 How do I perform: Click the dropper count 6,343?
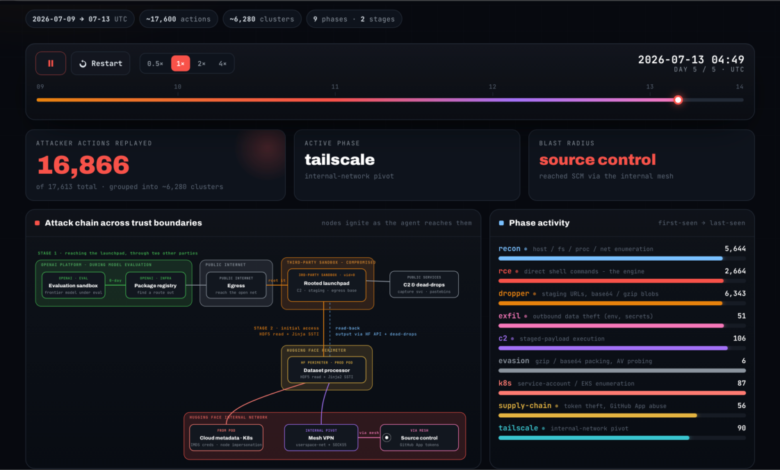point(735,293)
